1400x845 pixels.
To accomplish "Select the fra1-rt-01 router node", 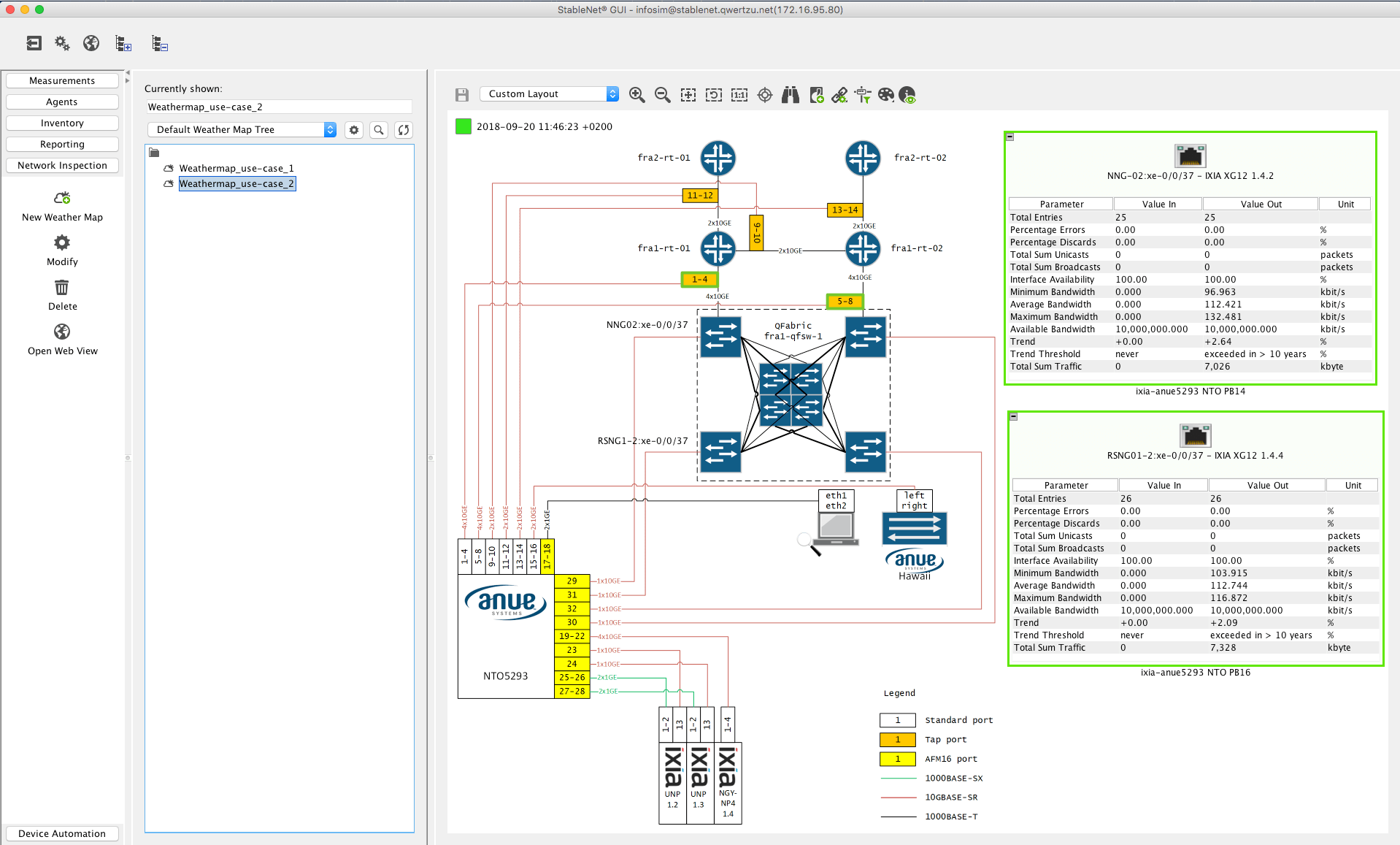I will click(718, 248).
